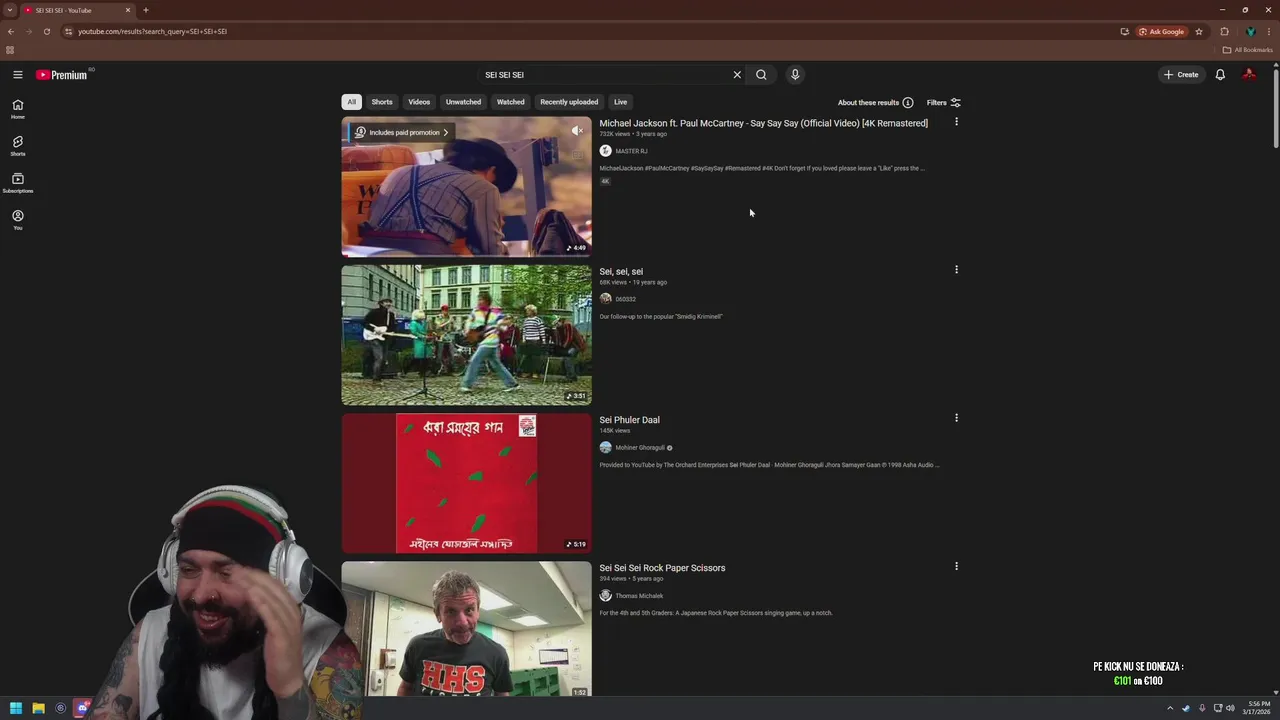Close the SEI SEI SEI YouTube tab
The height and width of the screenshot is (720, 1280).
128,10
